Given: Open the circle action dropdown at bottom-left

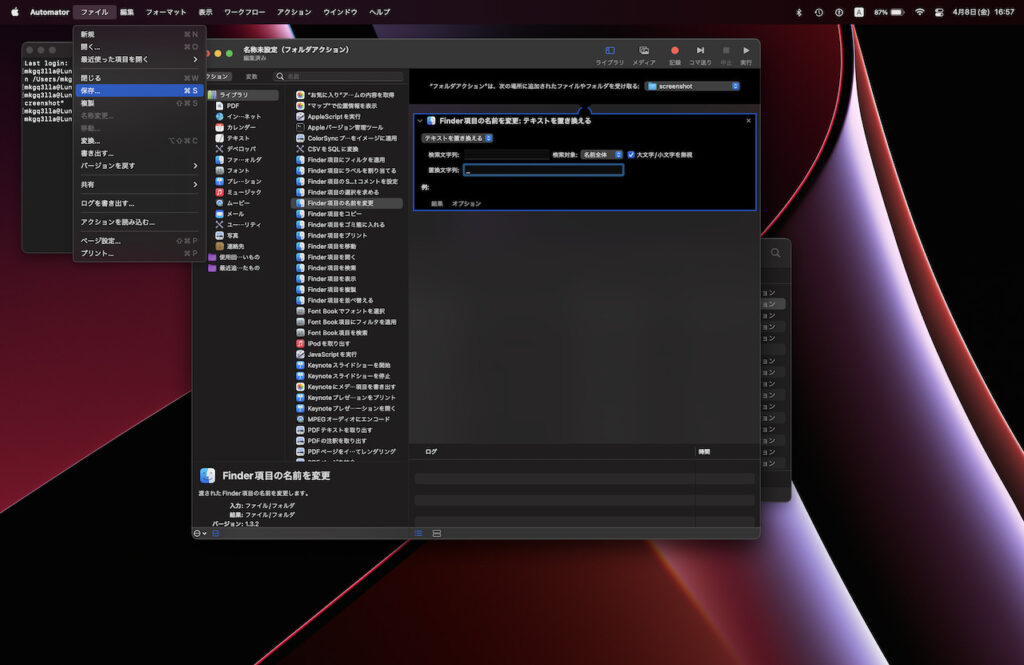Looking at the screenshot, I should [200, 534].
